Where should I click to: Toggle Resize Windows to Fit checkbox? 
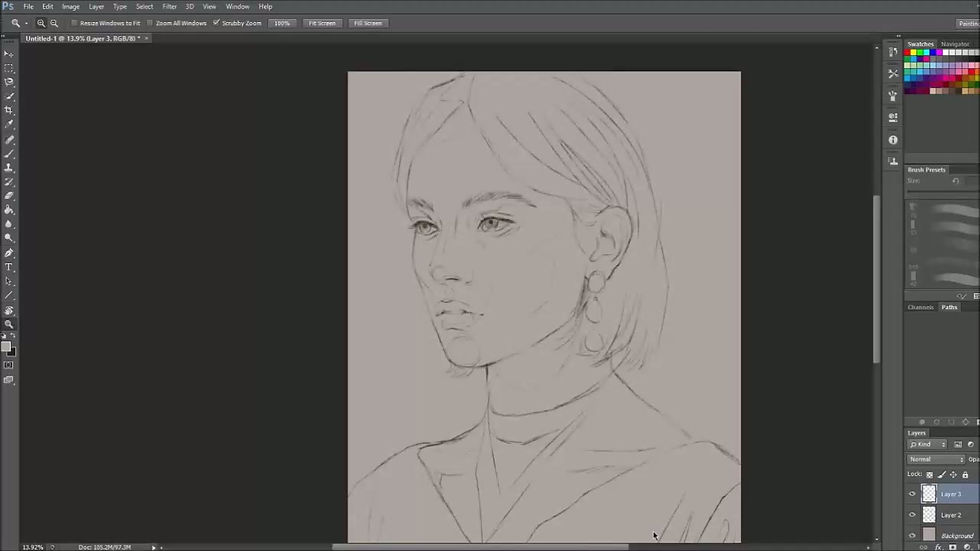click(74, 23)
